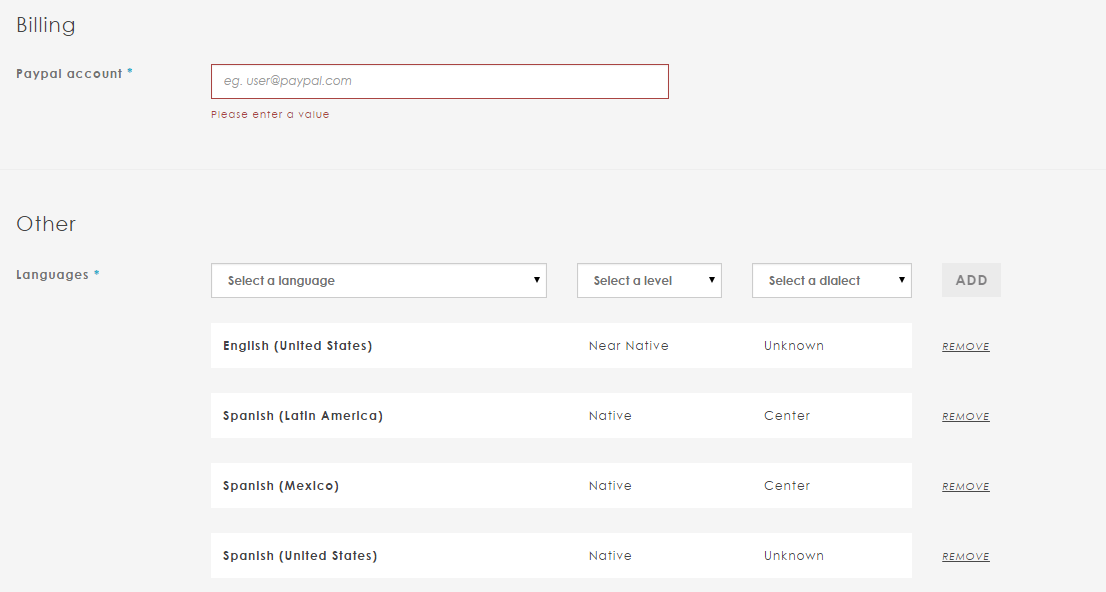Screen dimensions: 1106x592
Task: Remove the Spanish (Latin America) language
Action: (965, 417)
